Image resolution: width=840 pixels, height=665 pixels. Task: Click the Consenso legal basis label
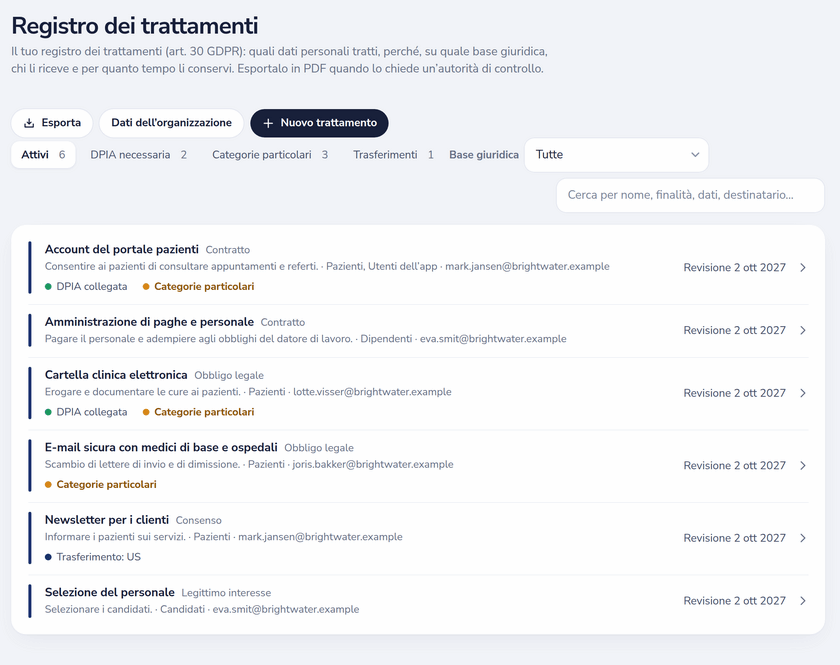pos(198,520)
